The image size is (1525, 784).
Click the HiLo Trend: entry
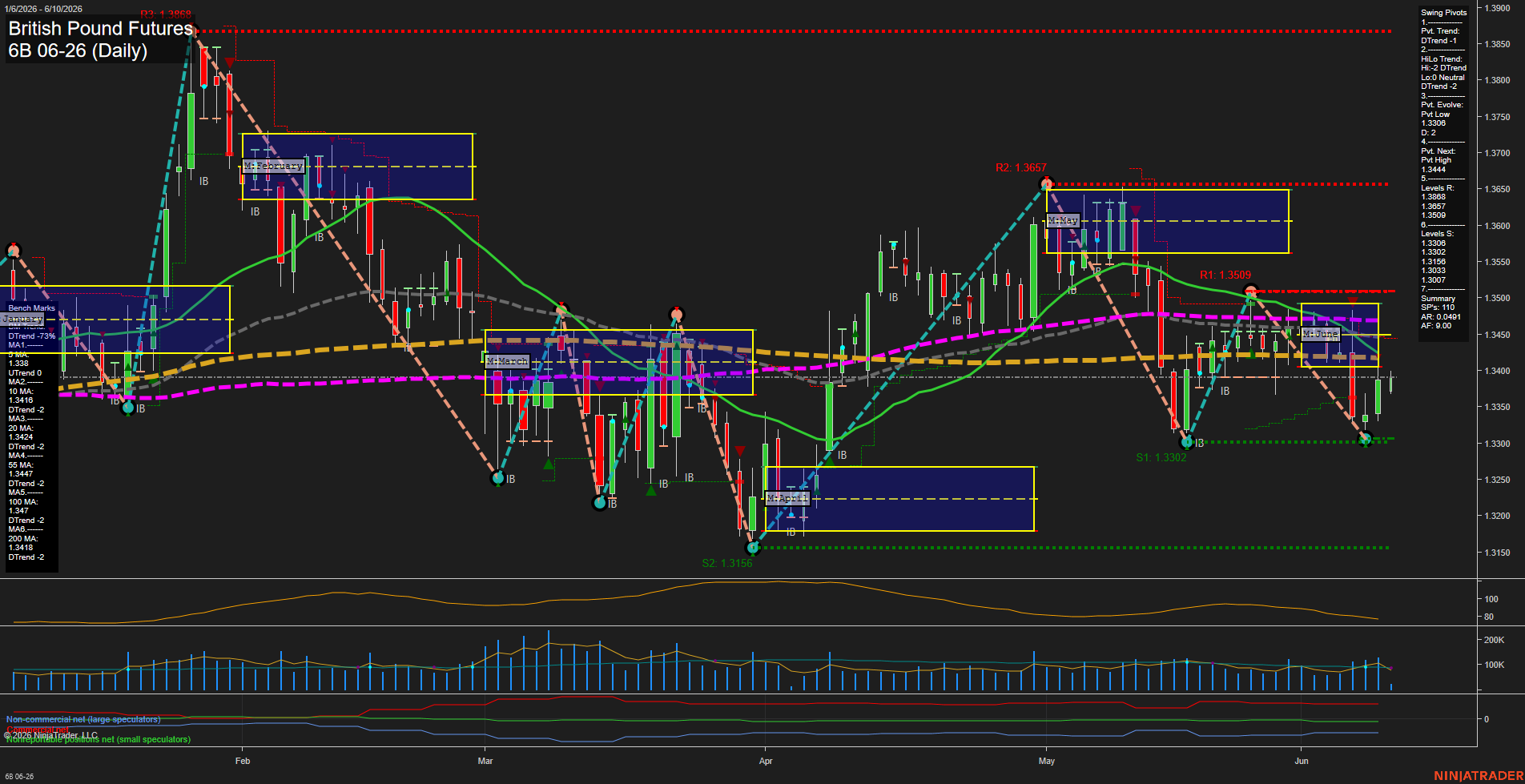pyautogui.click(x=1442, y=59)
